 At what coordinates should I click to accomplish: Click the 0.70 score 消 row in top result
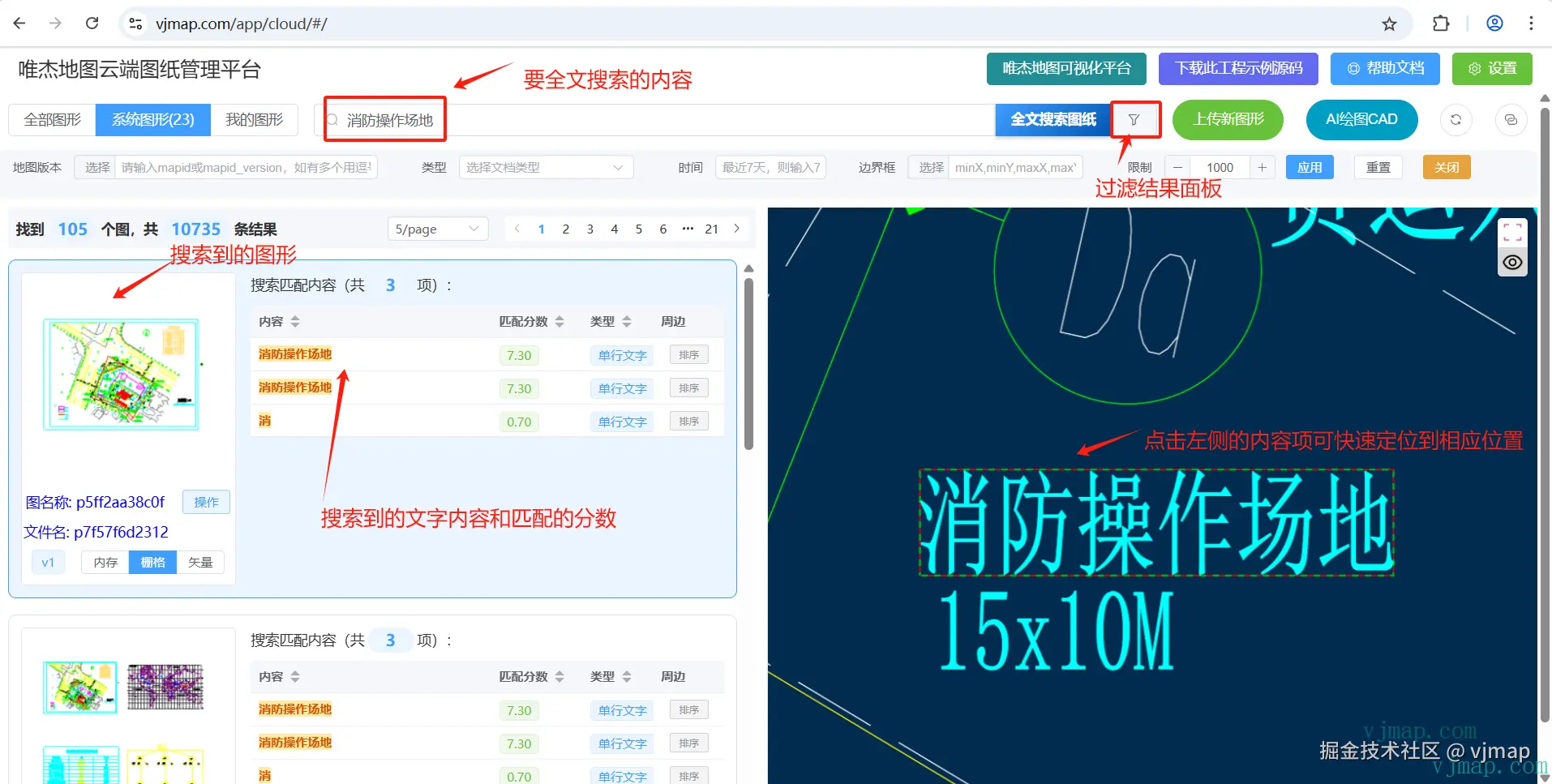487,422
